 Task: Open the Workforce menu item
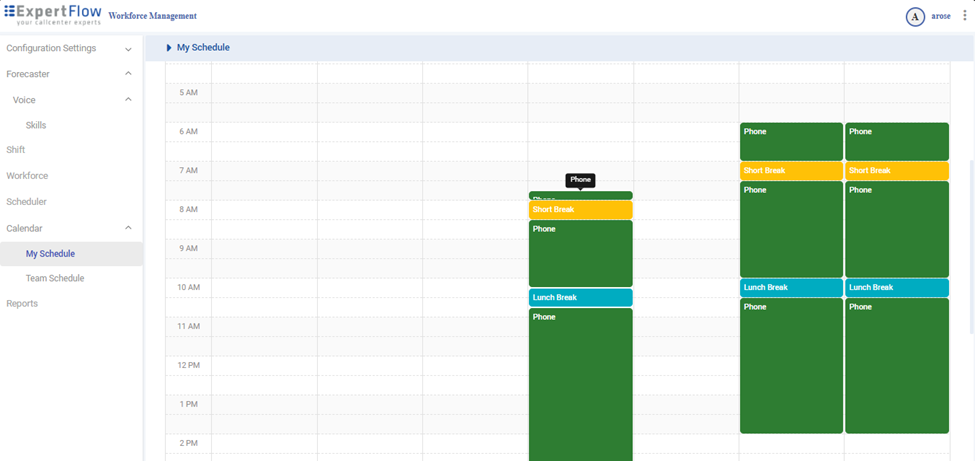(x=27, y=176)
